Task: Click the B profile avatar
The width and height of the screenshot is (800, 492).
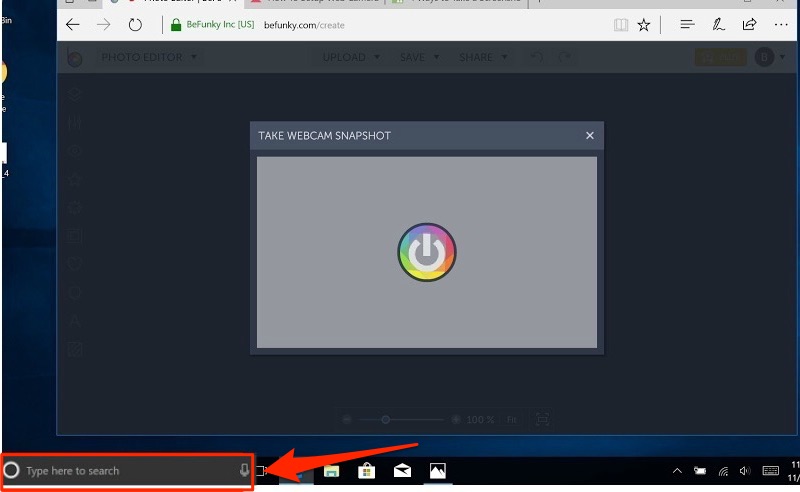Action: 764,57
